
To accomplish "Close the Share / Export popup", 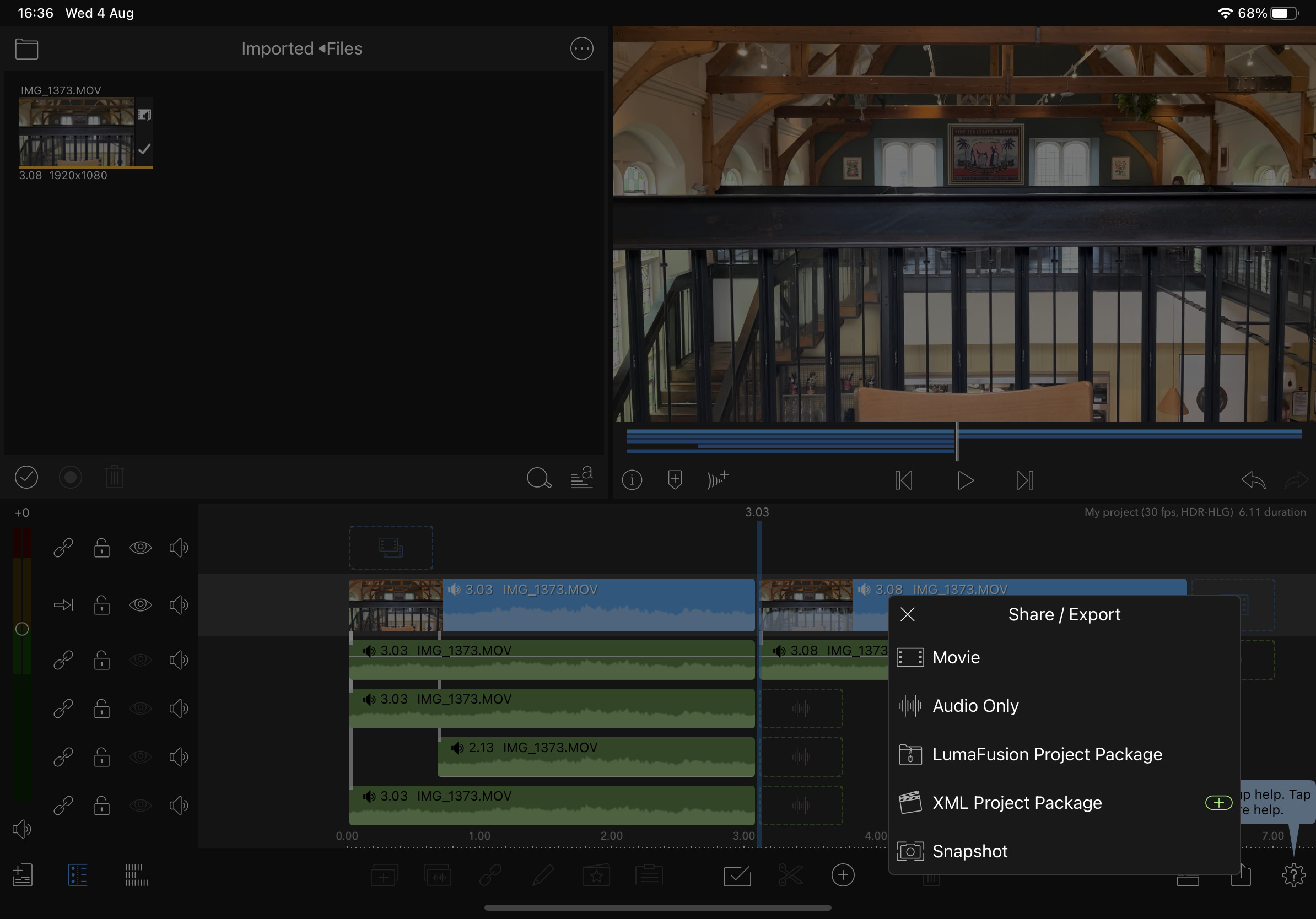I will [x=907, y=614].
